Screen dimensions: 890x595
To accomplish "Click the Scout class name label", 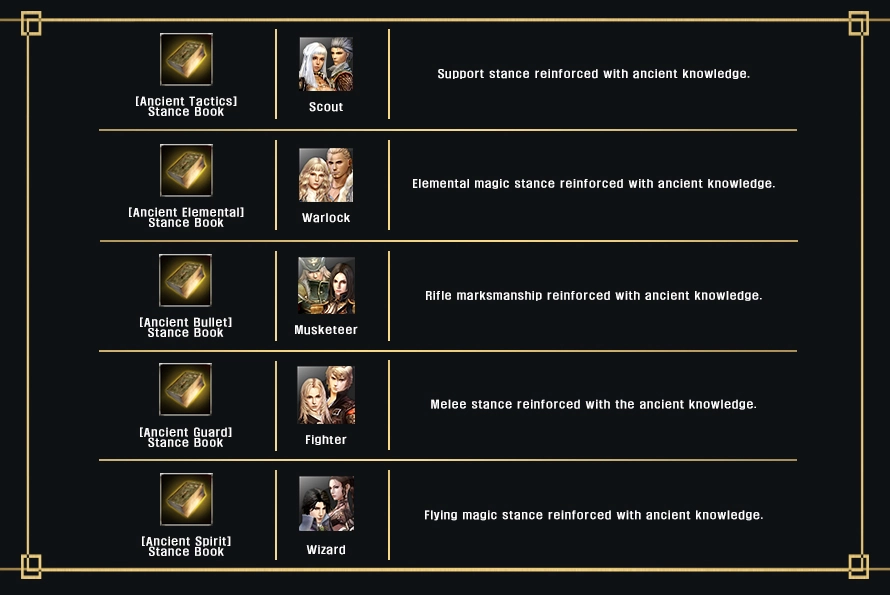I will (x=326, y=107).
